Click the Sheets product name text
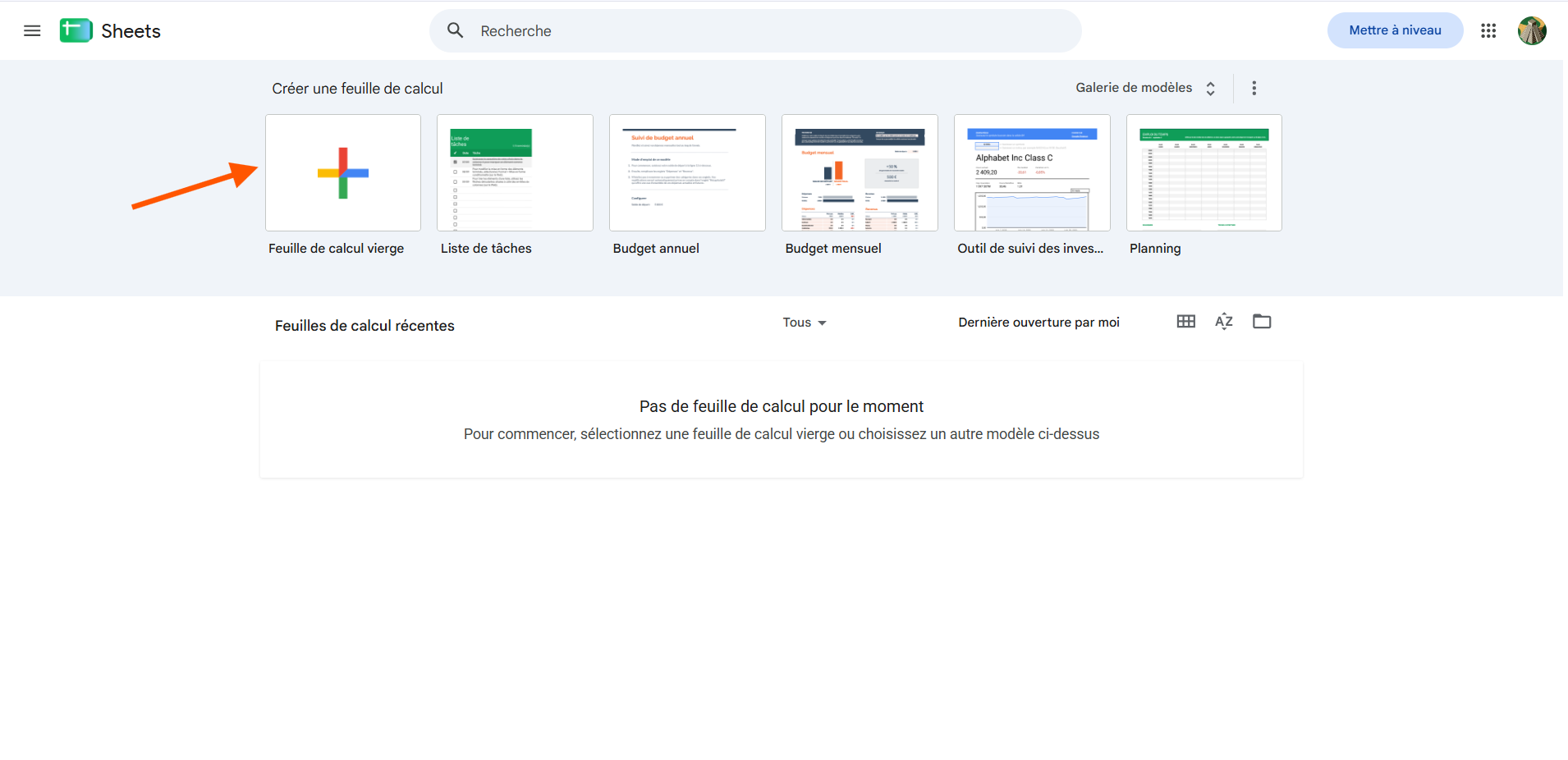This screenshot has height=760, width=1568. point(131,31)
